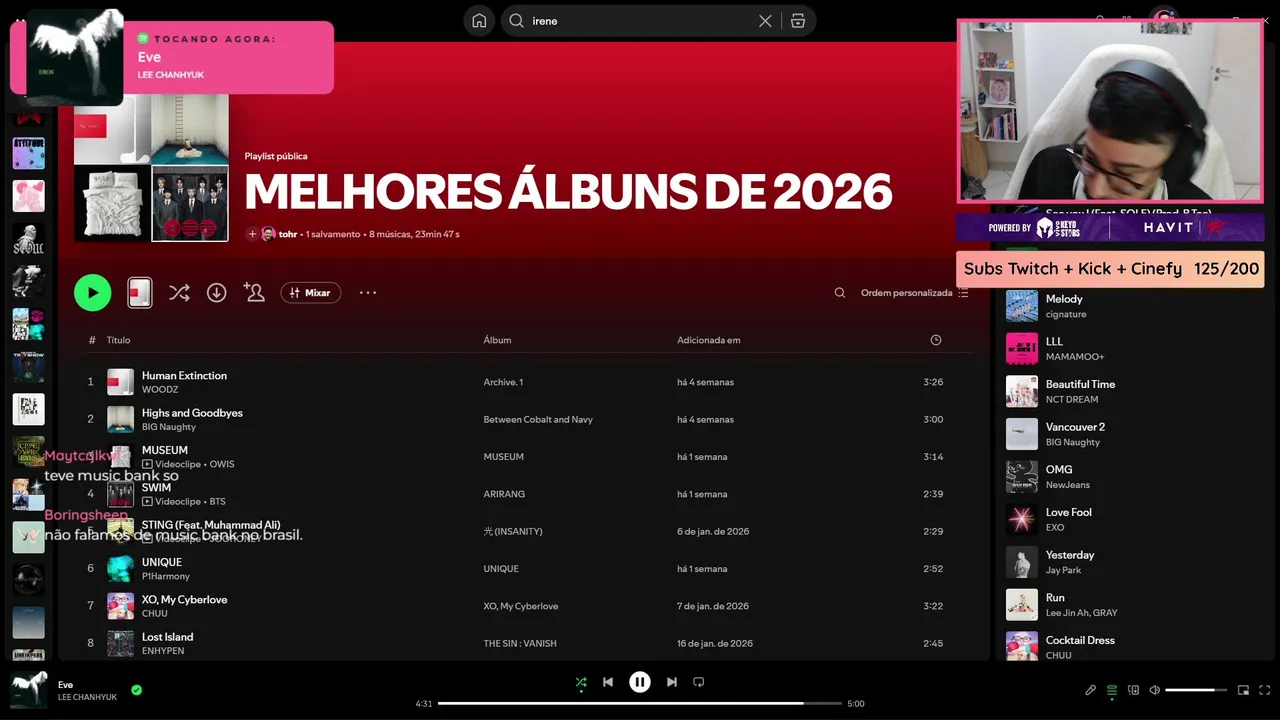
Task: Enable shuffle for this playlist
Action: [179, 293]
